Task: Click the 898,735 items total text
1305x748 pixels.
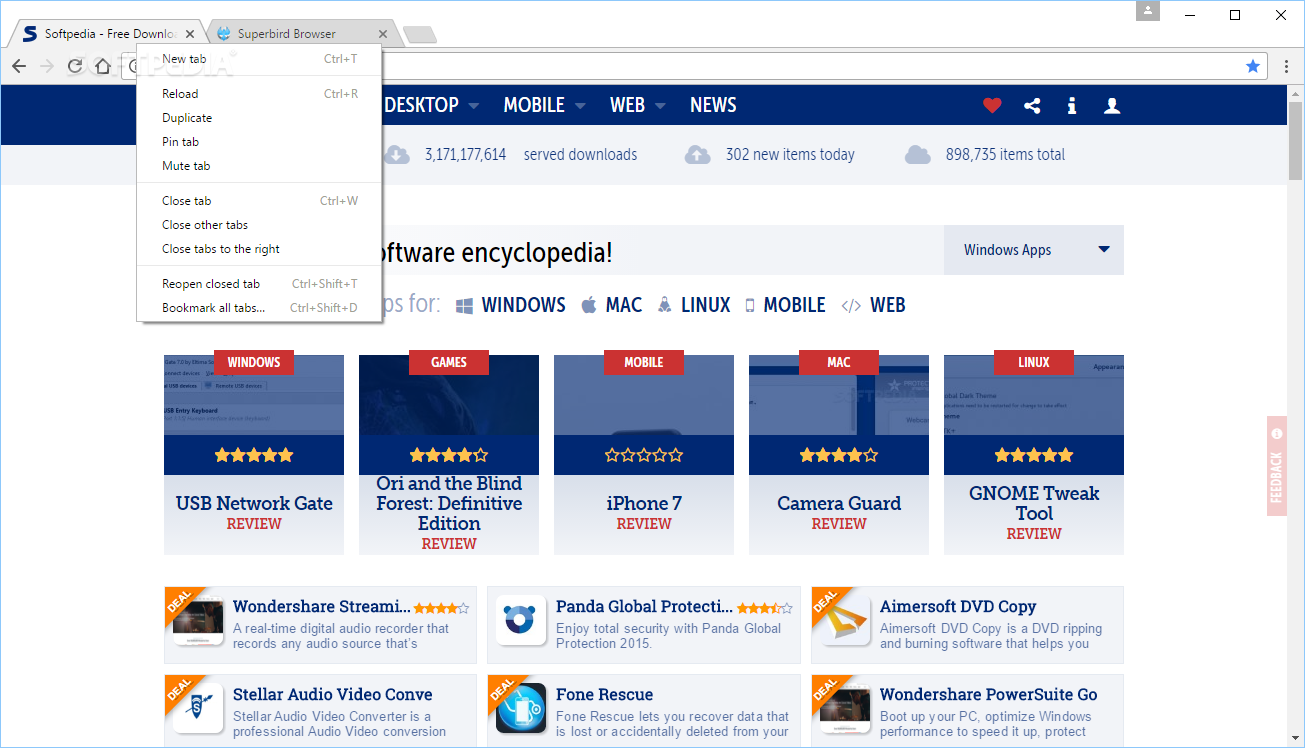Action: coord(1005,154)
